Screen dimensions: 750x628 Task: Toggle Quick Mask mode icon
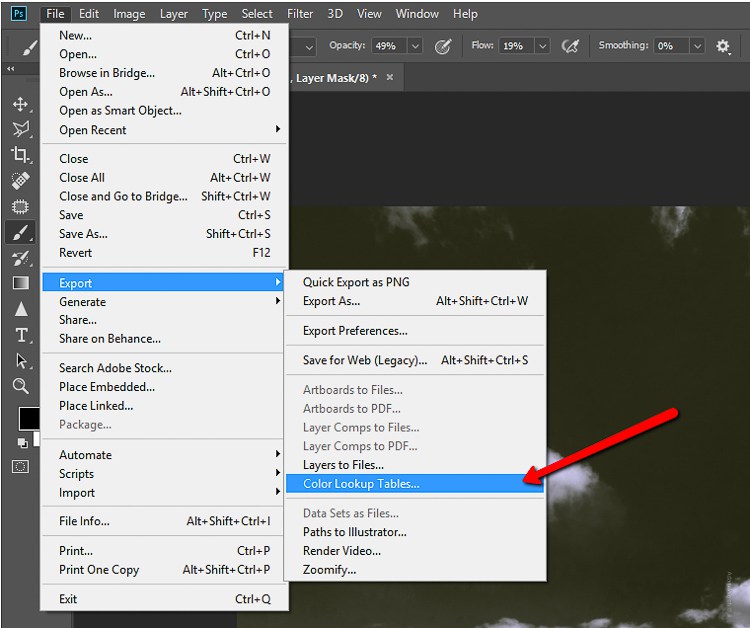21,466
